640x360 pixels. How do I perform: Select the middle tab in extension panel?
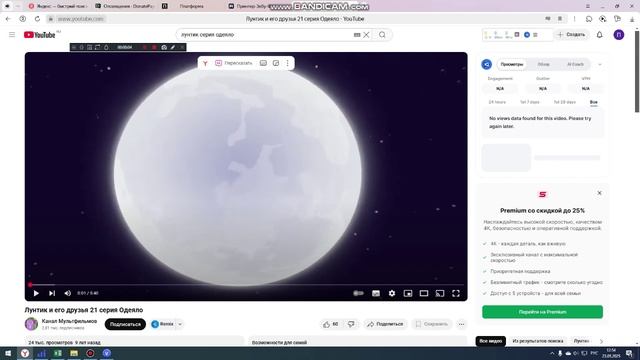543,64
